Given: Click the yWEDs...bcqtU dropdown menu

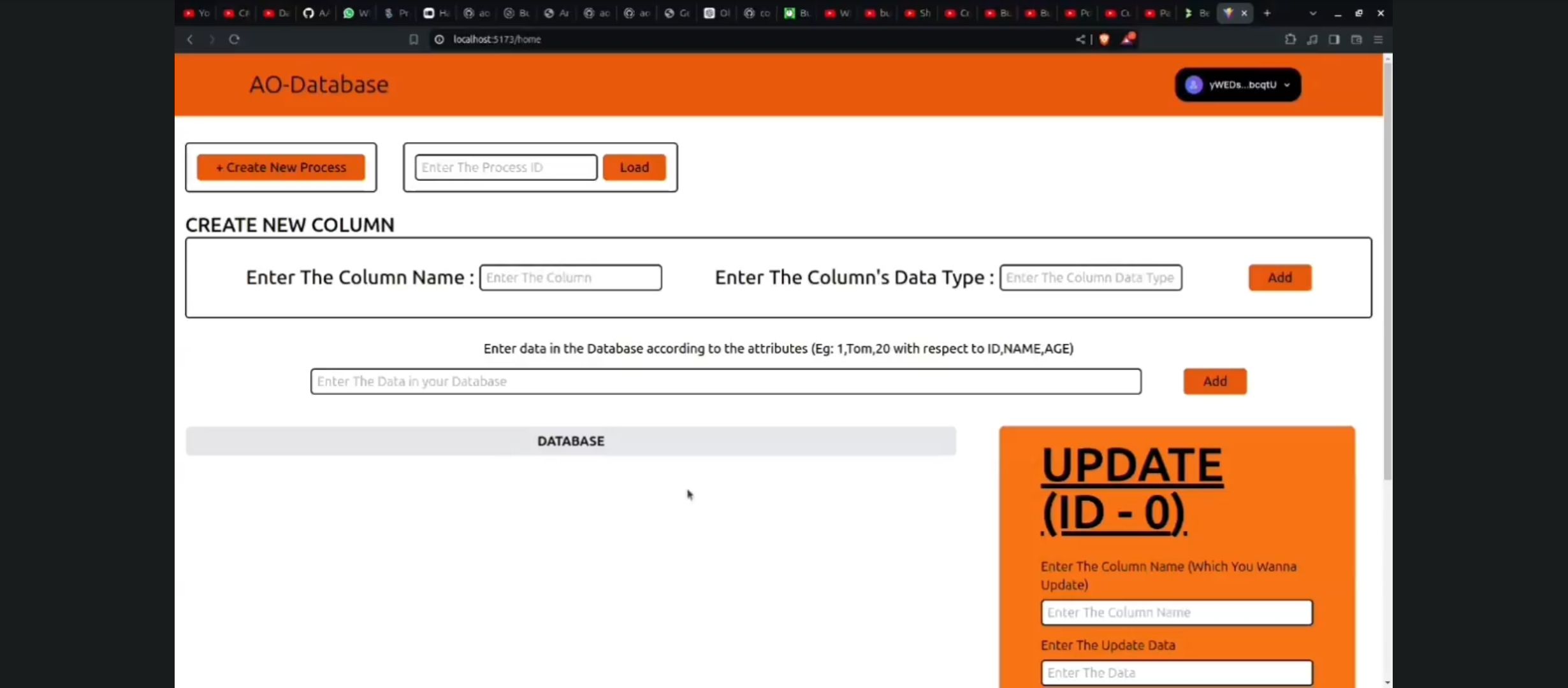Looking at the screenshot, I should pyautogui.click(x=1237, y=84).
